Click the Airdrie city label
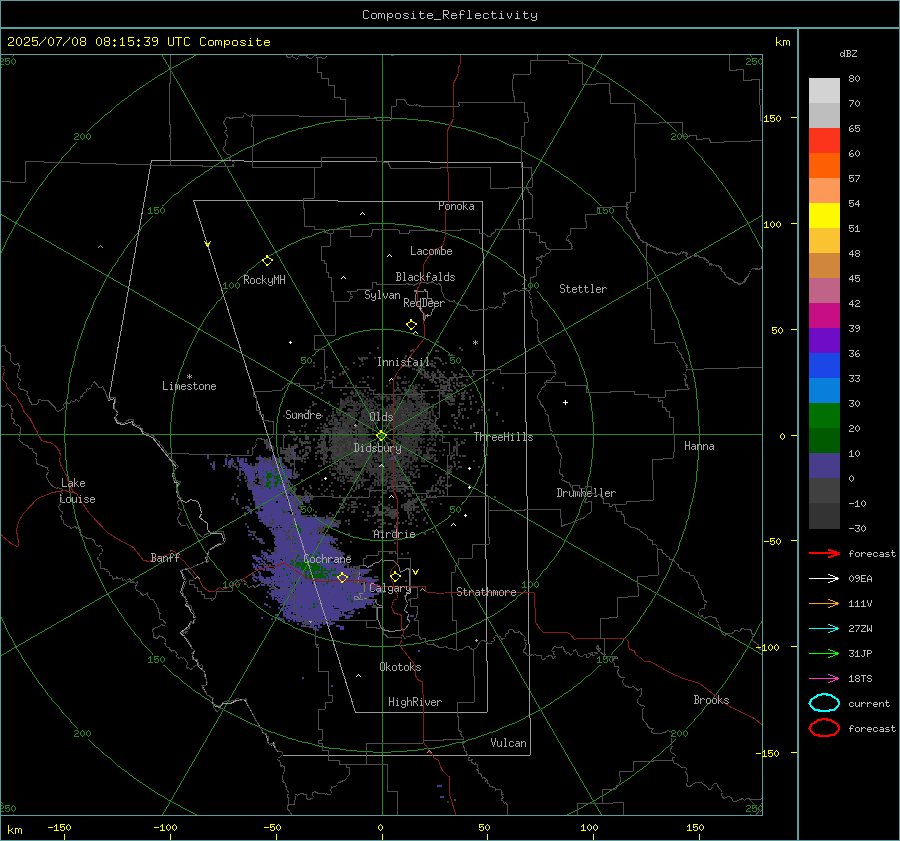900x841 pixels. click(x=394, y=534)
